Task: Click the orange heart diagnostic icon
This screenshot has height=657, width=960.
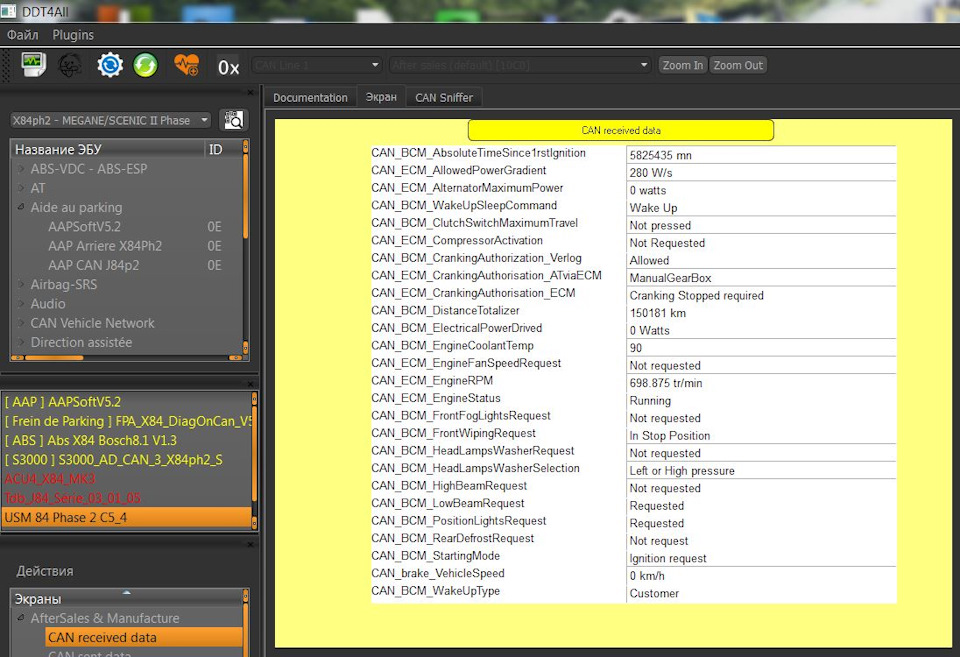Action: [x=187, y=64]
